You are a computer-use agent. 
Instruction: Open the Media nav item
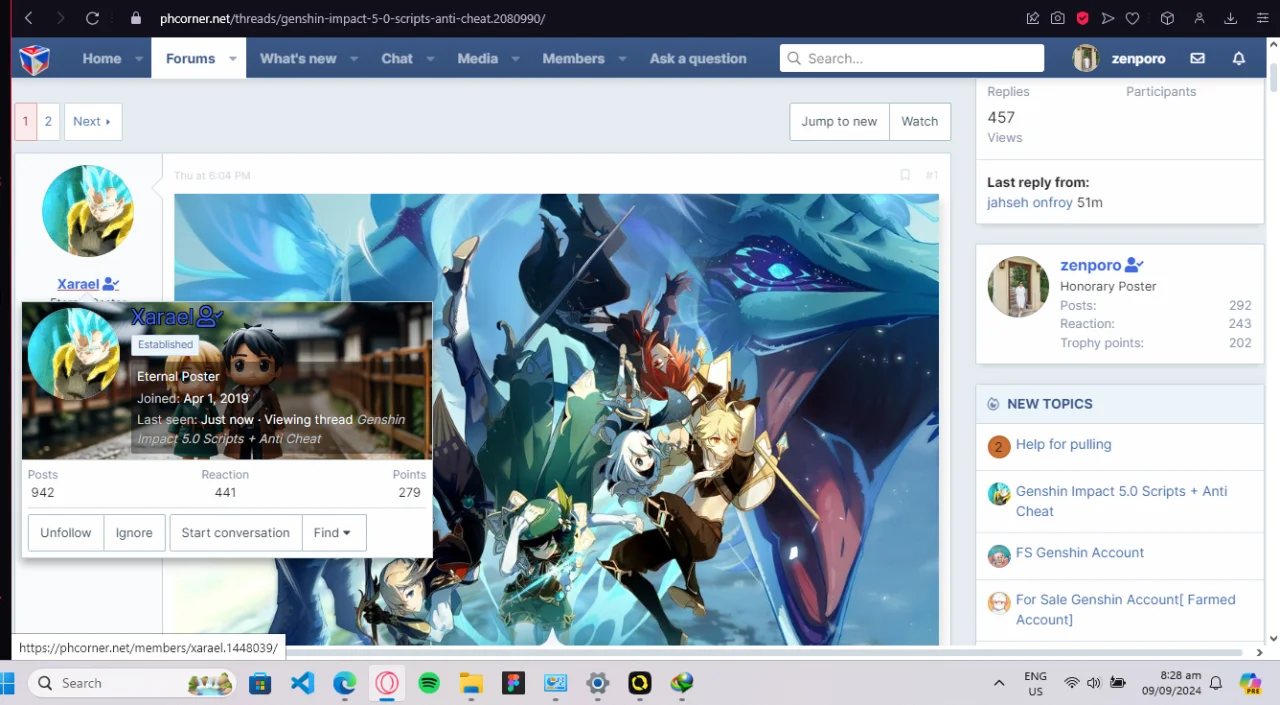tap(477, 59)
